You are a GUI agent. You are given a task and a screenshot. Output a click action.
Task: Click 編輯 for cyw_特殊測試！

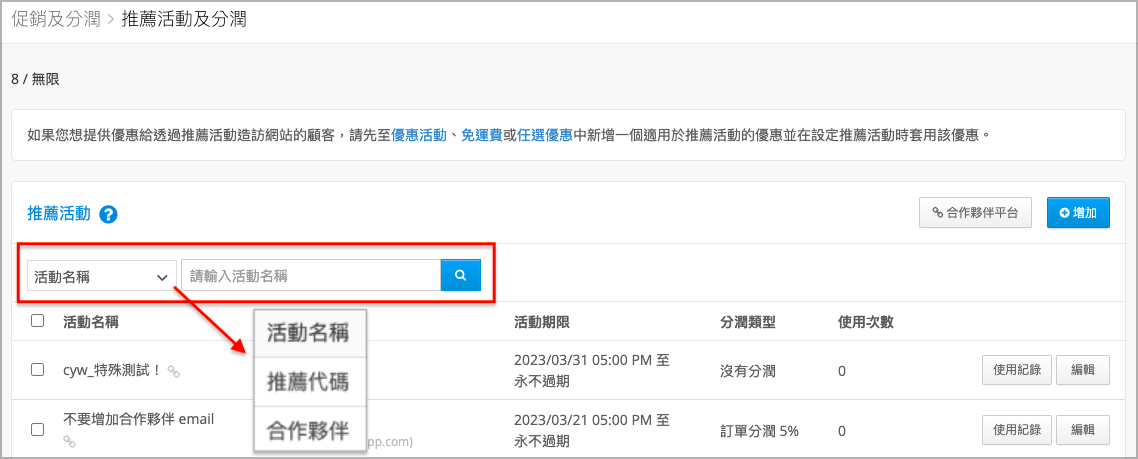pyautogui.click(x=1083, y=370)
